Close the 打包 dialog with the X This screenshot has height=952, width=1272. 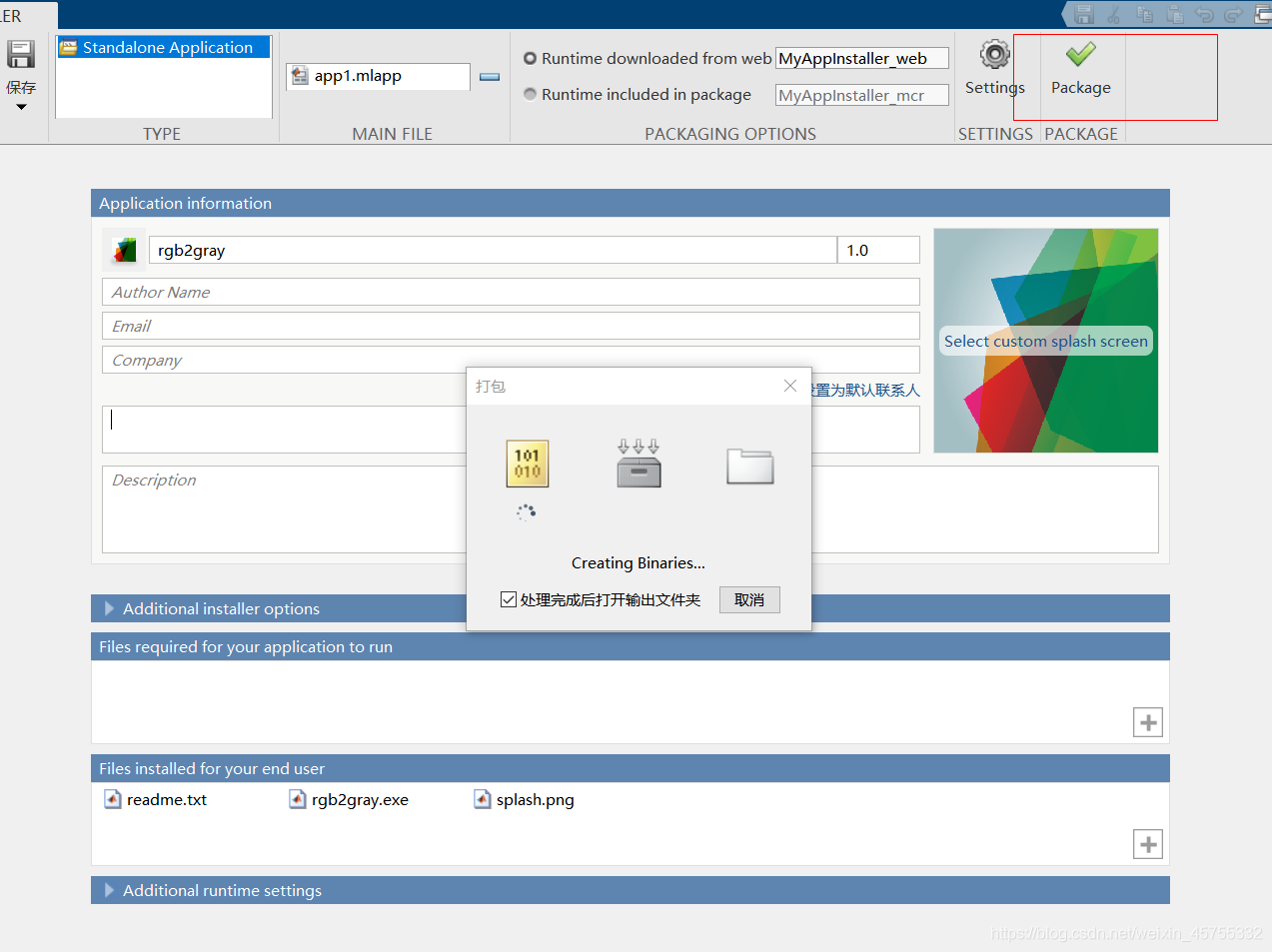click(x=790, y=386)
